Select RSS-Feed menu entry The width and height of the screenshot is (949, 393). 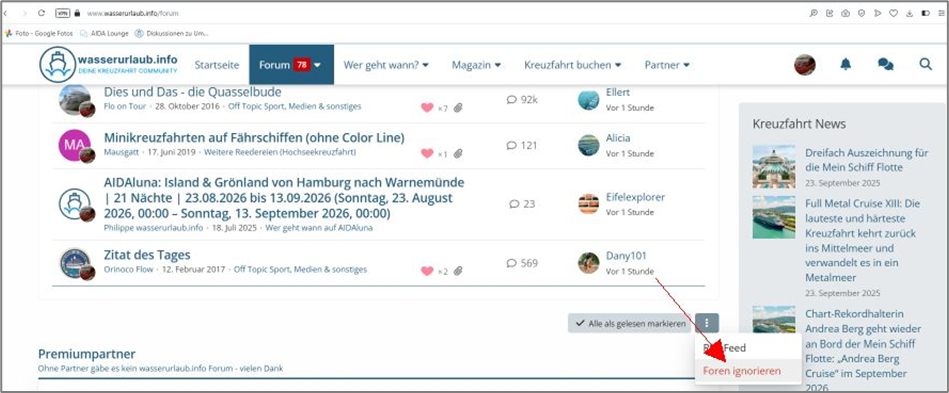pos(724,348)
